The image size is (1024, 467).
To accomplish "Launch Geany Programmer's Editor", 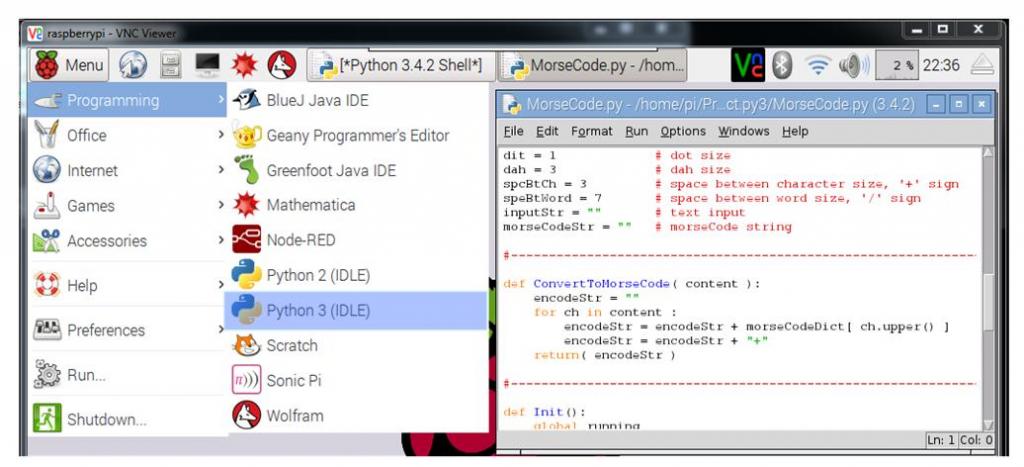I will (x=357, y=135).
